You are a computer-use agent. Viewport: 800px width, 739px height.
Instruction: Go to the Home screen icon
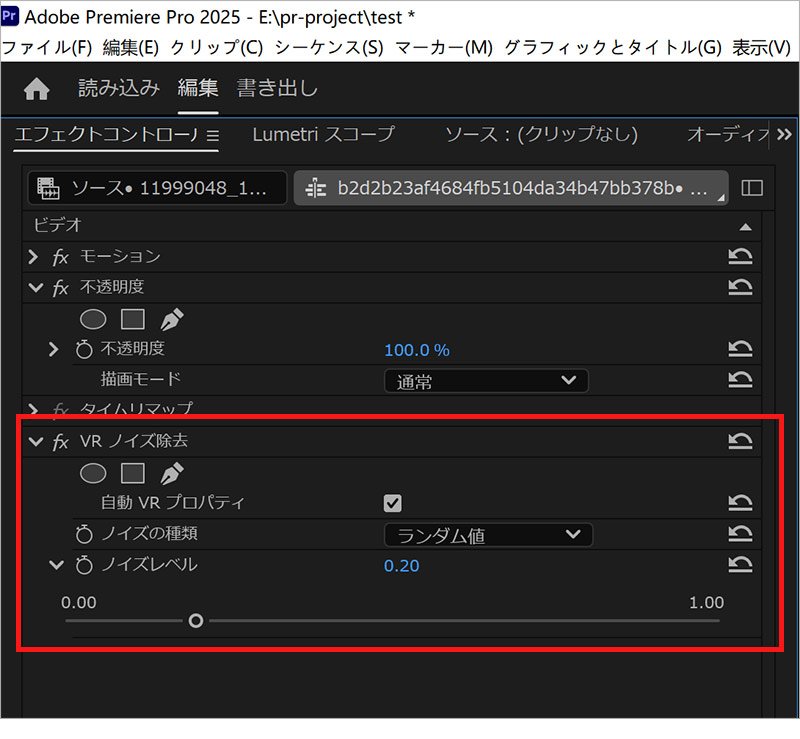coord(36,89)
